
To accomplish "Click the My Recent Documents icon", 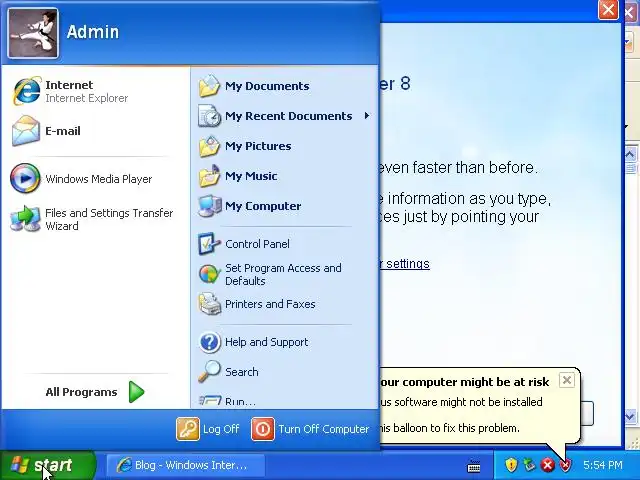I will click(x=209, y=116).
